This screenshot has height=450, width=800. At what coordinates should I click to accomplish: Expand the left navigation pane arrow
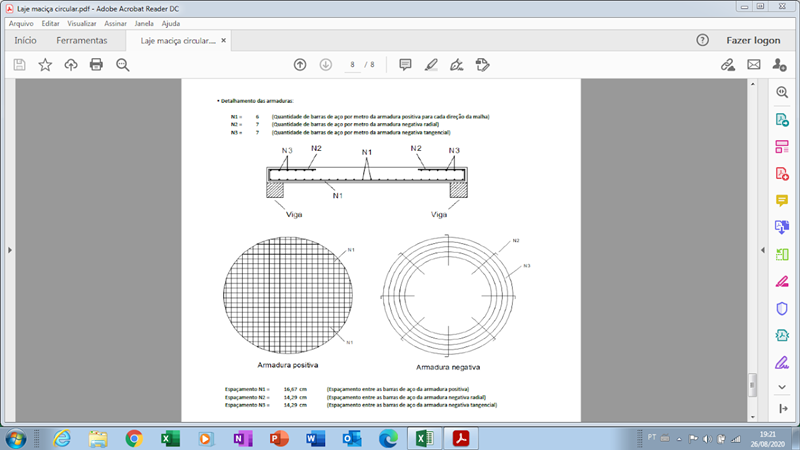tap(10, 250)
